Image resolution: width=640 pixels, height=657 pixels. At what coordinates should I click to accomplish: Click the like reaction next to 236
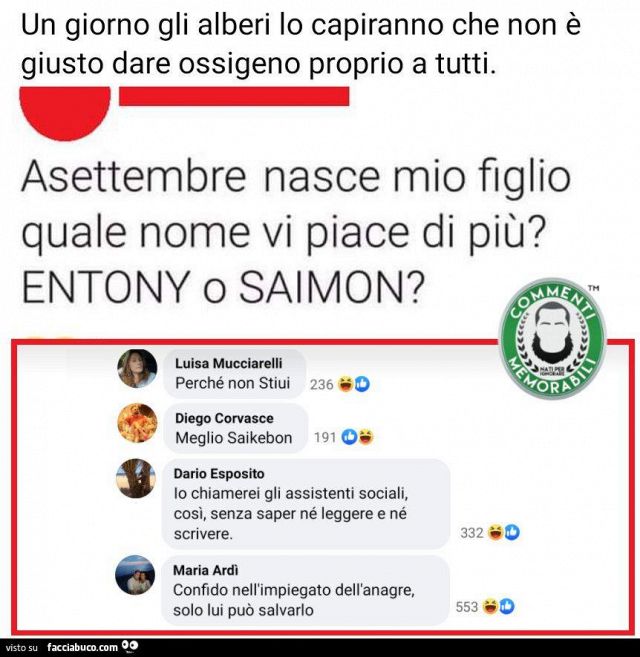click(x=362, y=384)
